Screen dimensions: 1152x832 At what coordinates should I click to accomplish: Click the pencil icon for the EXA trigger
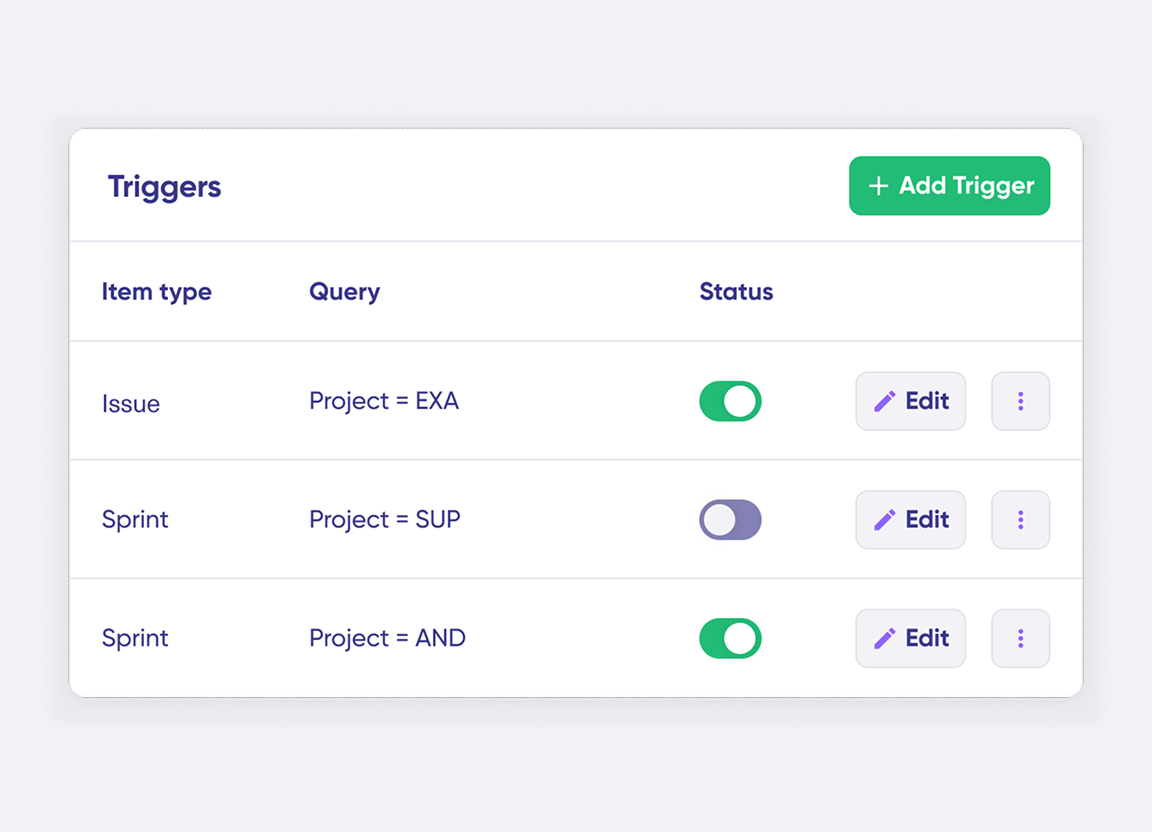coord(884,401)
